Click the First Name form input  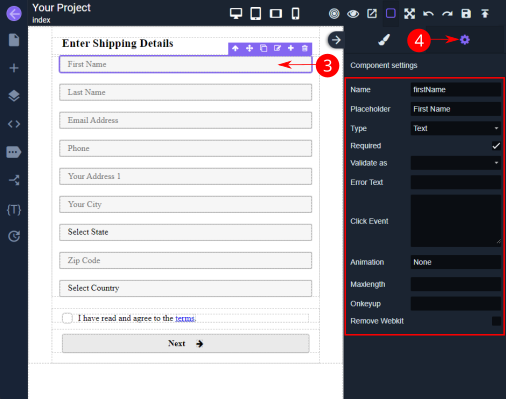point(185,64)
